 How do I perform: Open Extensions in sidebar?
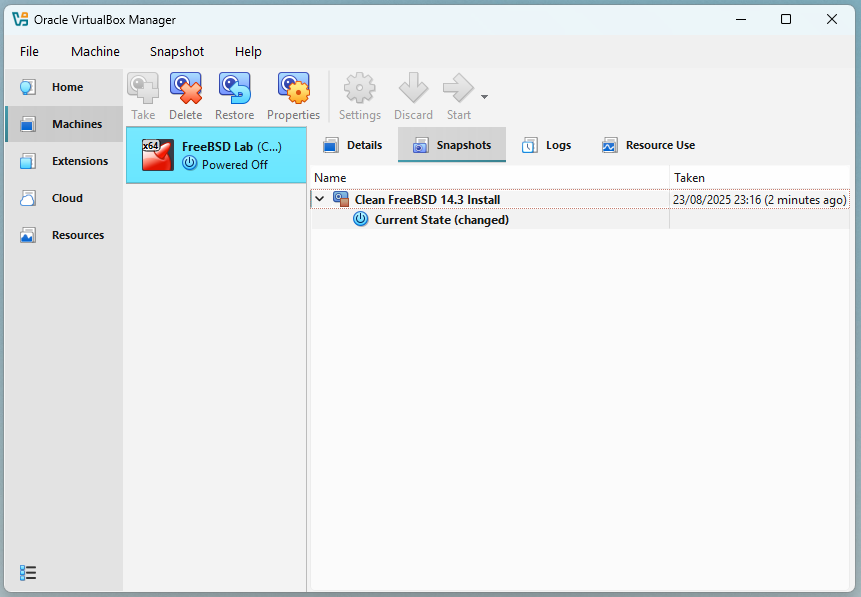(64, 161)
